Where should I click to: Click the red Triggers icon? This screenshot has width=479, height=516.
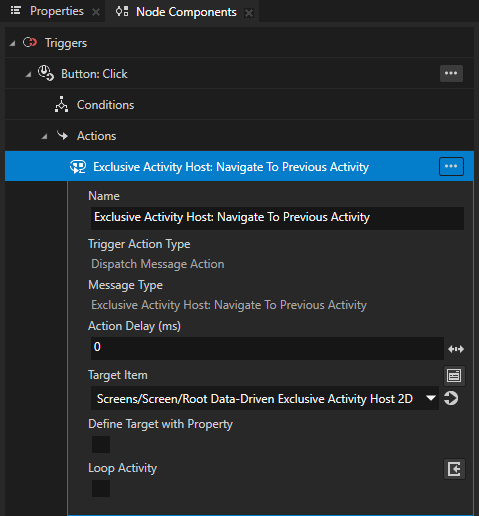click(x=30, y=43)
